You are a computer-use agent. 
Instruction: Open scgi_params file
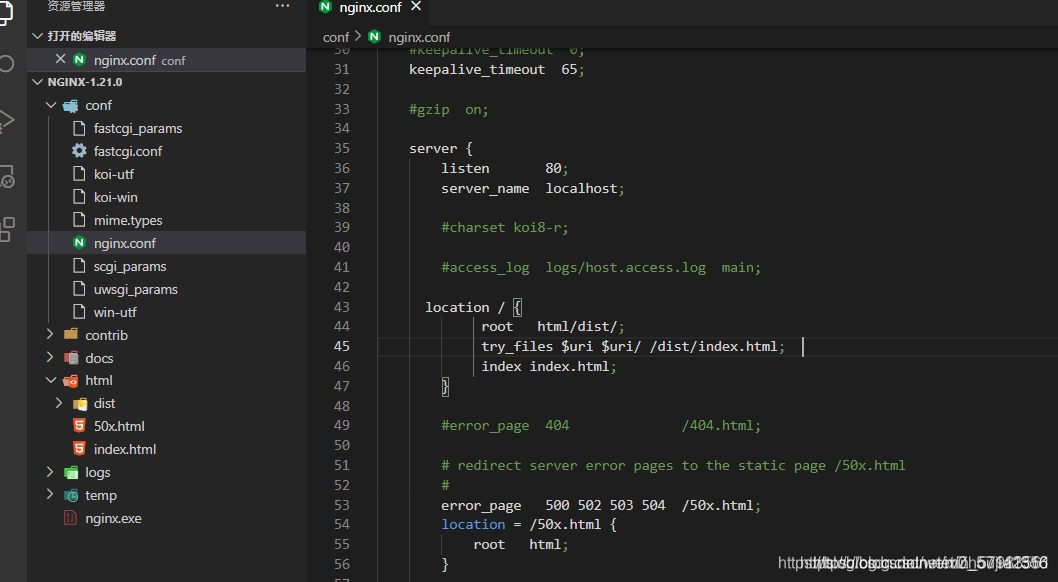pos(130,266)
